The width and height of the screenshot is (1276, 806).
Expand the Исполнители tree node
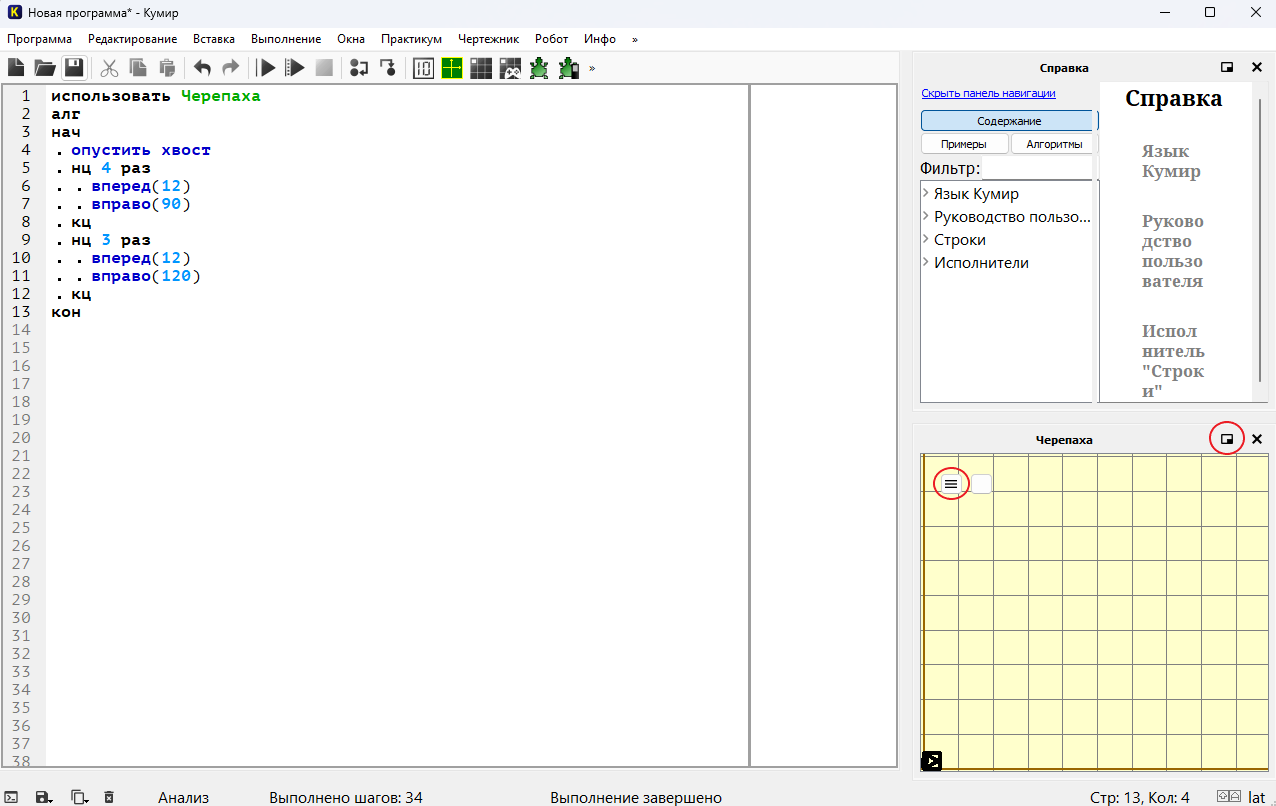coord(926,263)
